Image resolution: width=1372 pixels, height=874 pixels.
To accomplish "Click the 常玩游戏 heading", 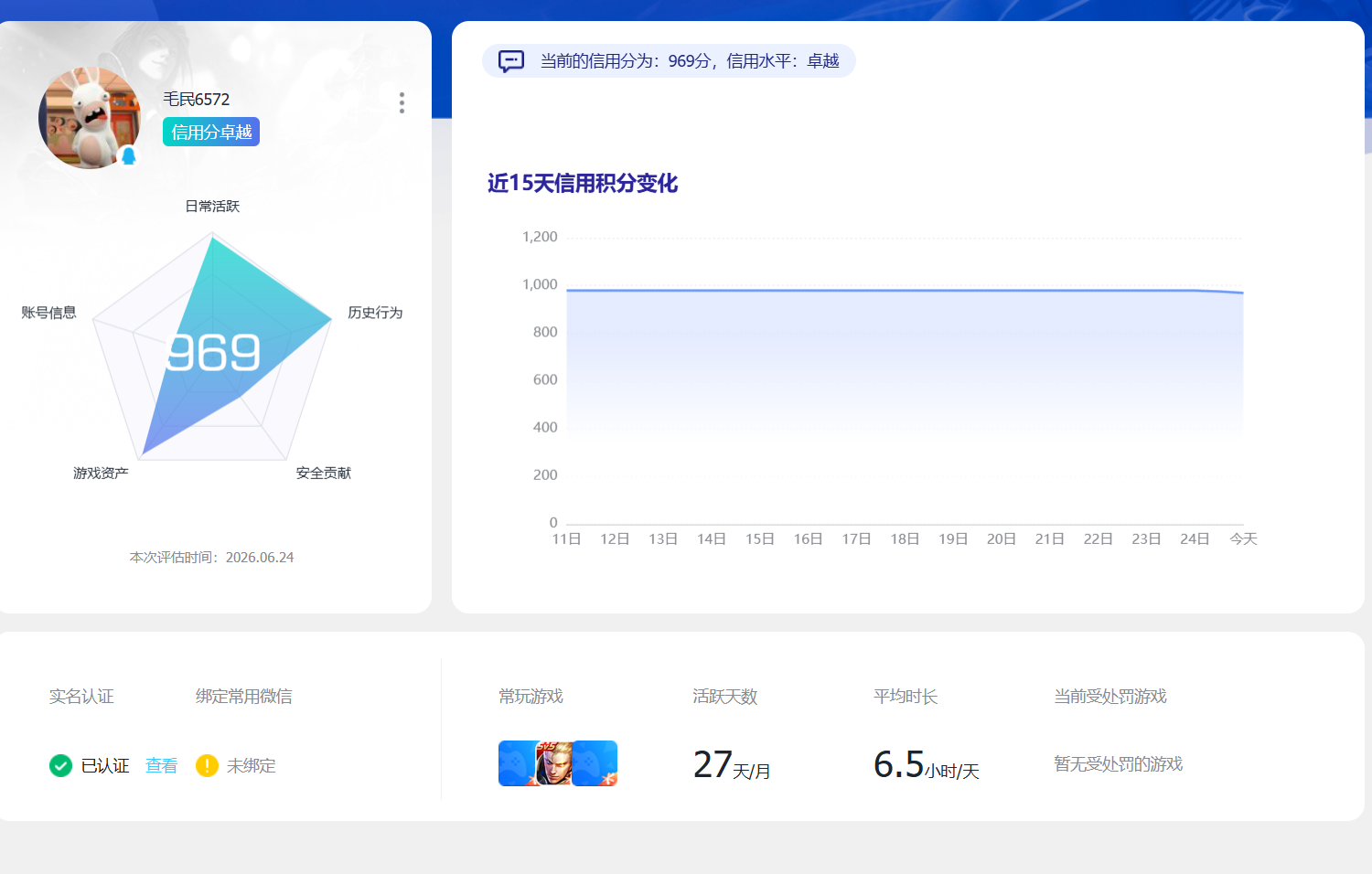I will (531, 696).
